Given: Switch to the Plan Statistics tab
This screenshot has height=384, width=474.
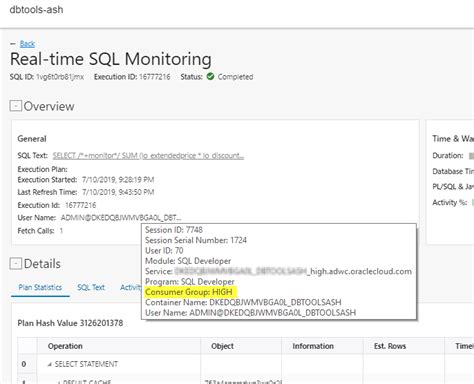Looking at the screenshot, I should (x=40, y=287).
